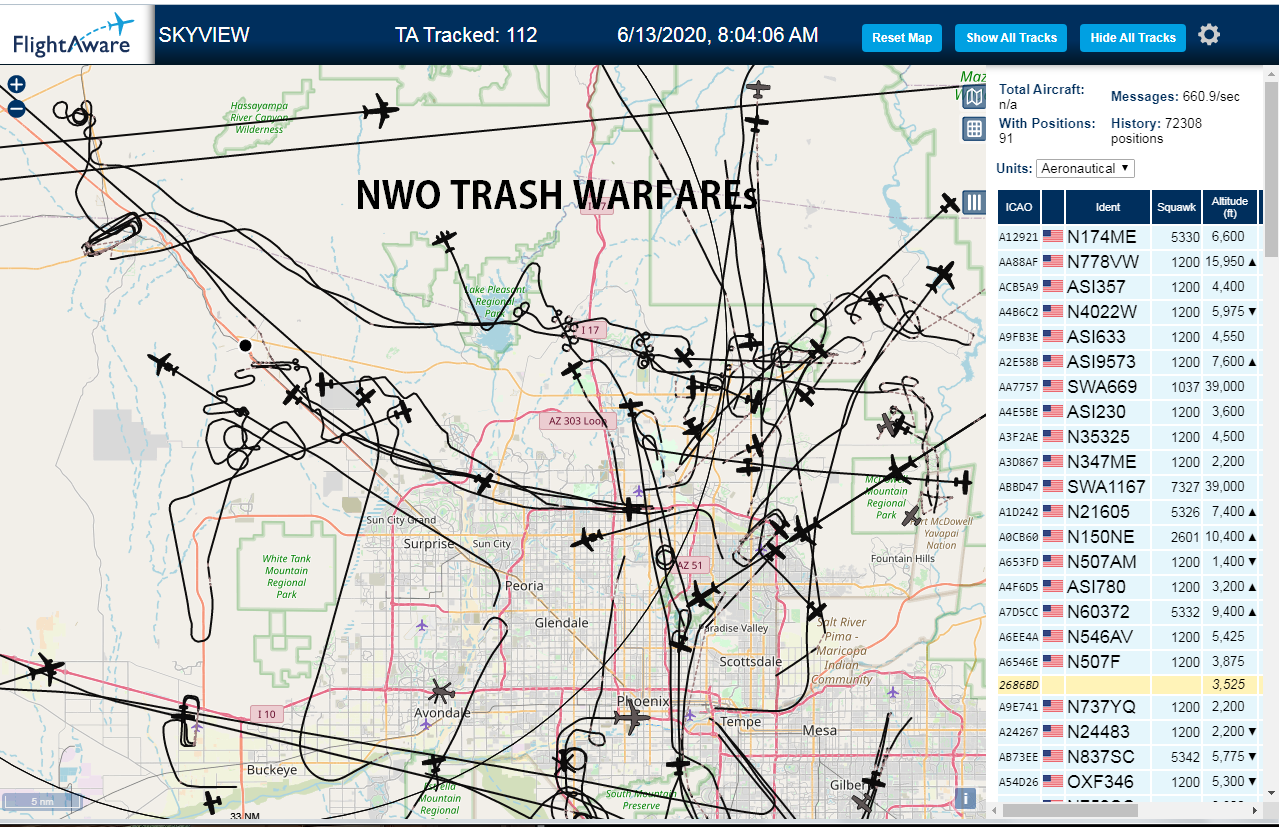The image size is (1279, 827).
Task: Open the Units Aeronautical dropdown
Action: click(1085, 168)
